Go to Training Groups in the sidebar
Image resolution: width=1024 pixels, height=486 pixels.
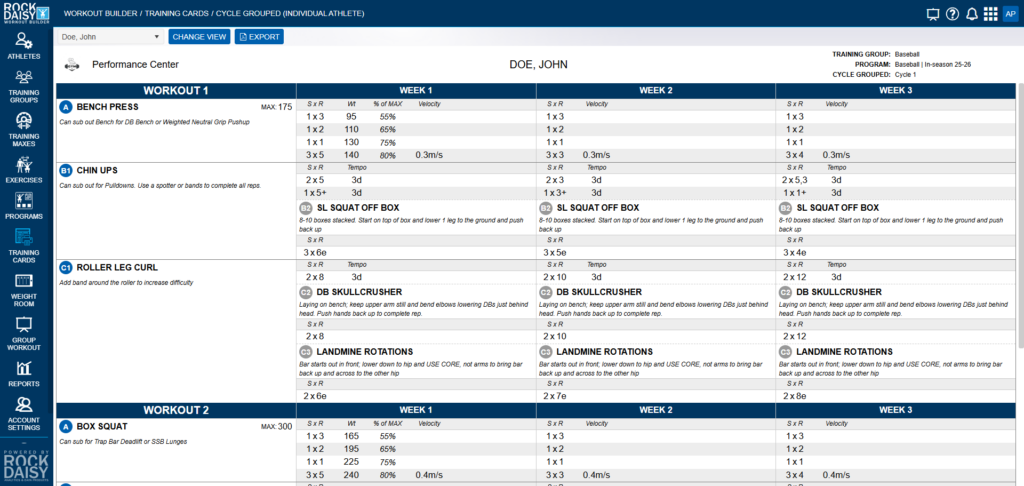pos(24,86)
